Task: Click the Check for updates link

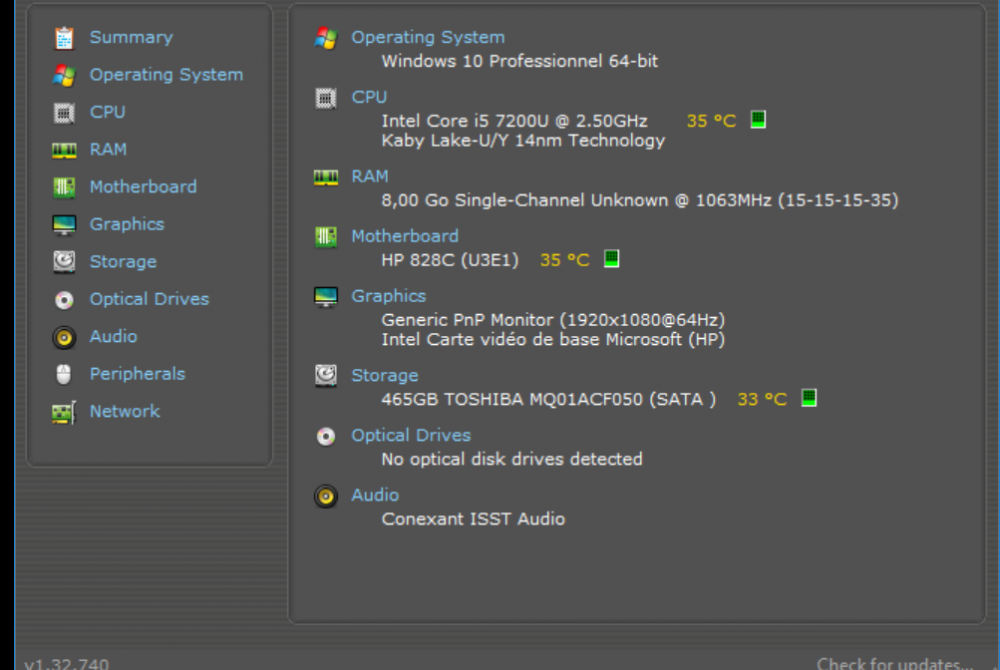Action: [894, 663]
